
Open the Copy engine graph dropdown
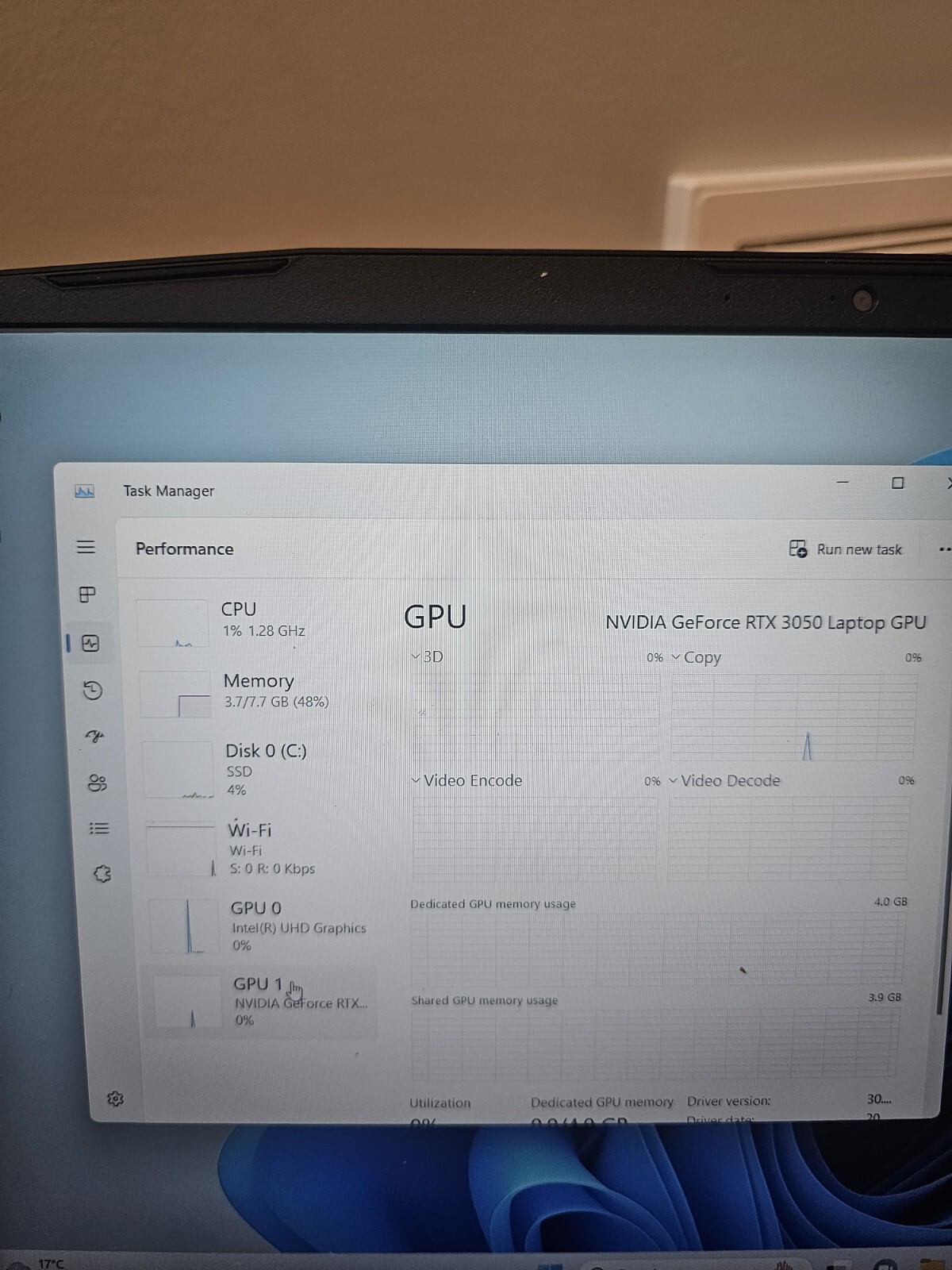coord(697,657)
